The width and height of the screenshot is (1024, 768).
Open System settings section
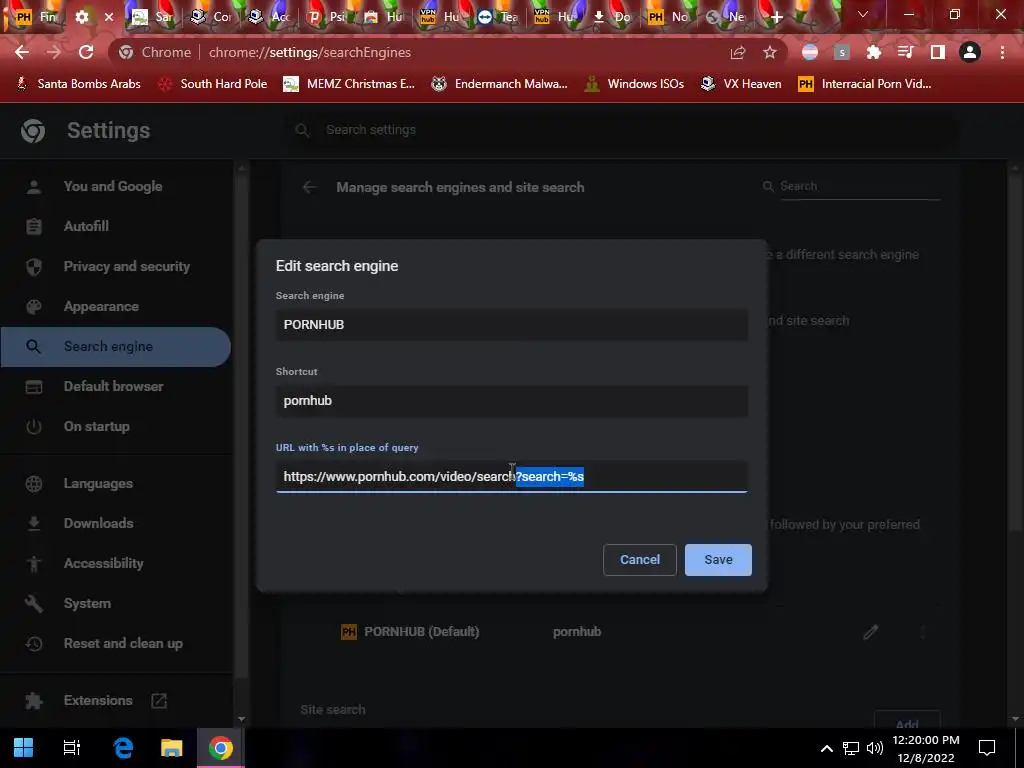87,603
